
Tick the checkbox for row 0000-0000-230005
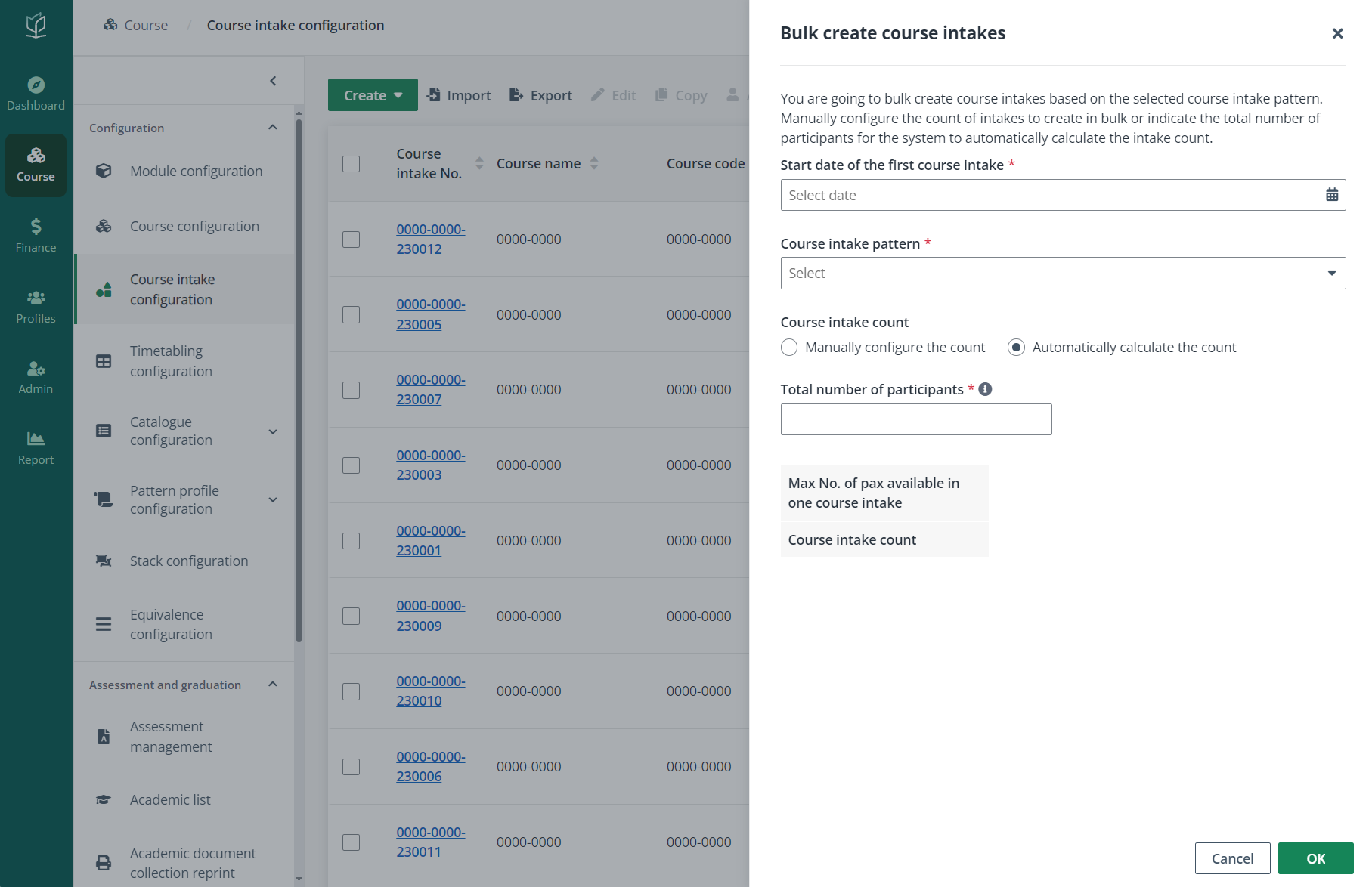click(351, 314)
